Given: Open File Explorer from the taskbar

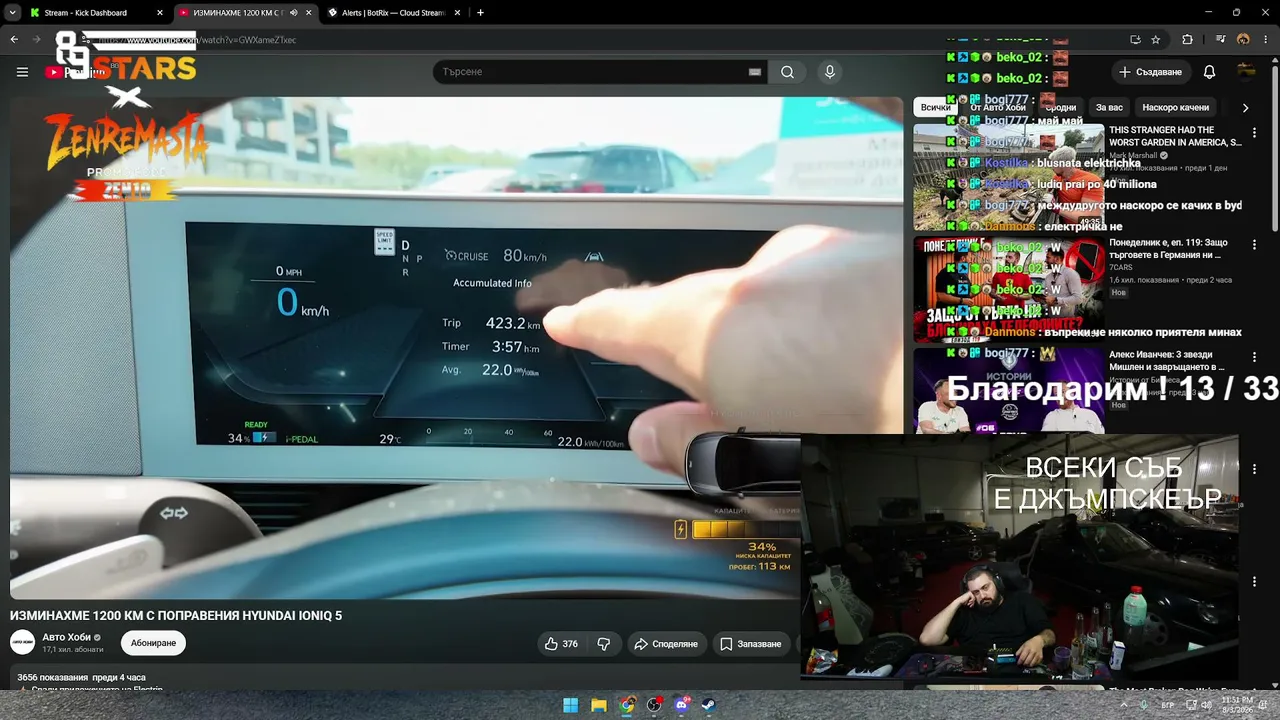Looking at the screenshot, I should 598,705.
